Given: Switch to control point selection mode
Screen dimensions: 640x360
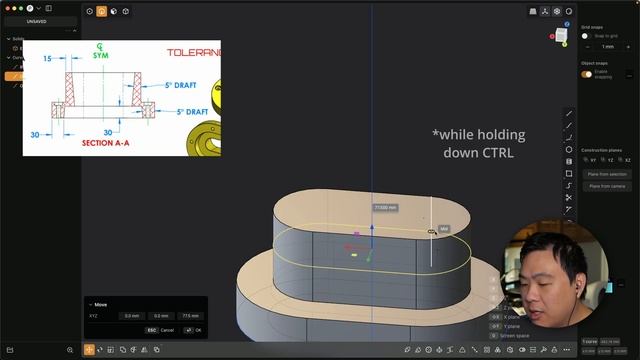Looking at the screenshot, I should pos(90,11).
